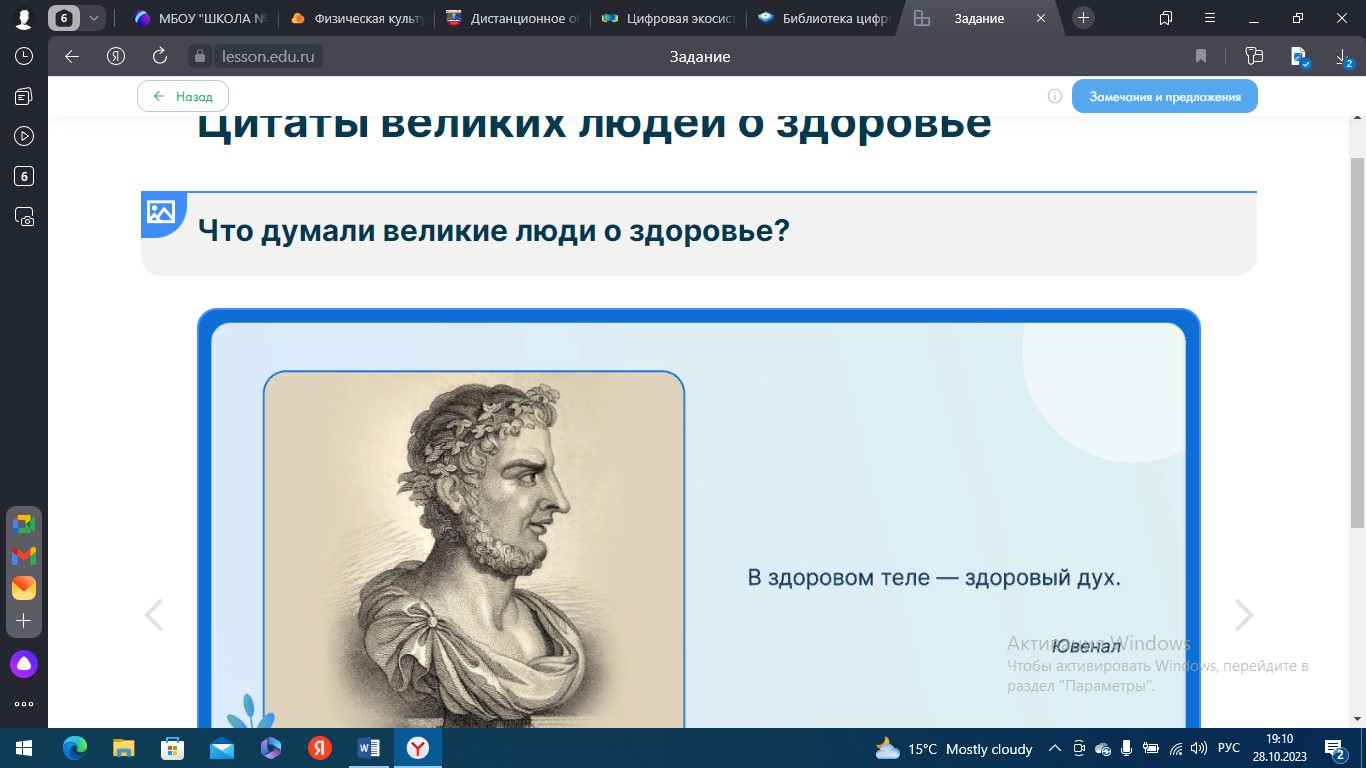Open Google Meet from the sidebar
Image resolution: width=1366 pixels, height=768 pixels.
click(x=24, y=524)
